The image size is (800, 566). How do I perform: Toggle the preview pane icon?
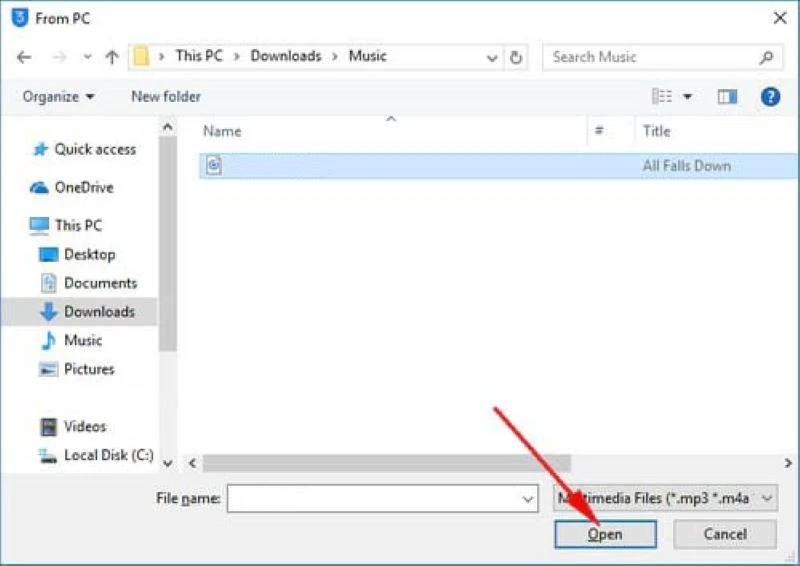tap(727, 97)
